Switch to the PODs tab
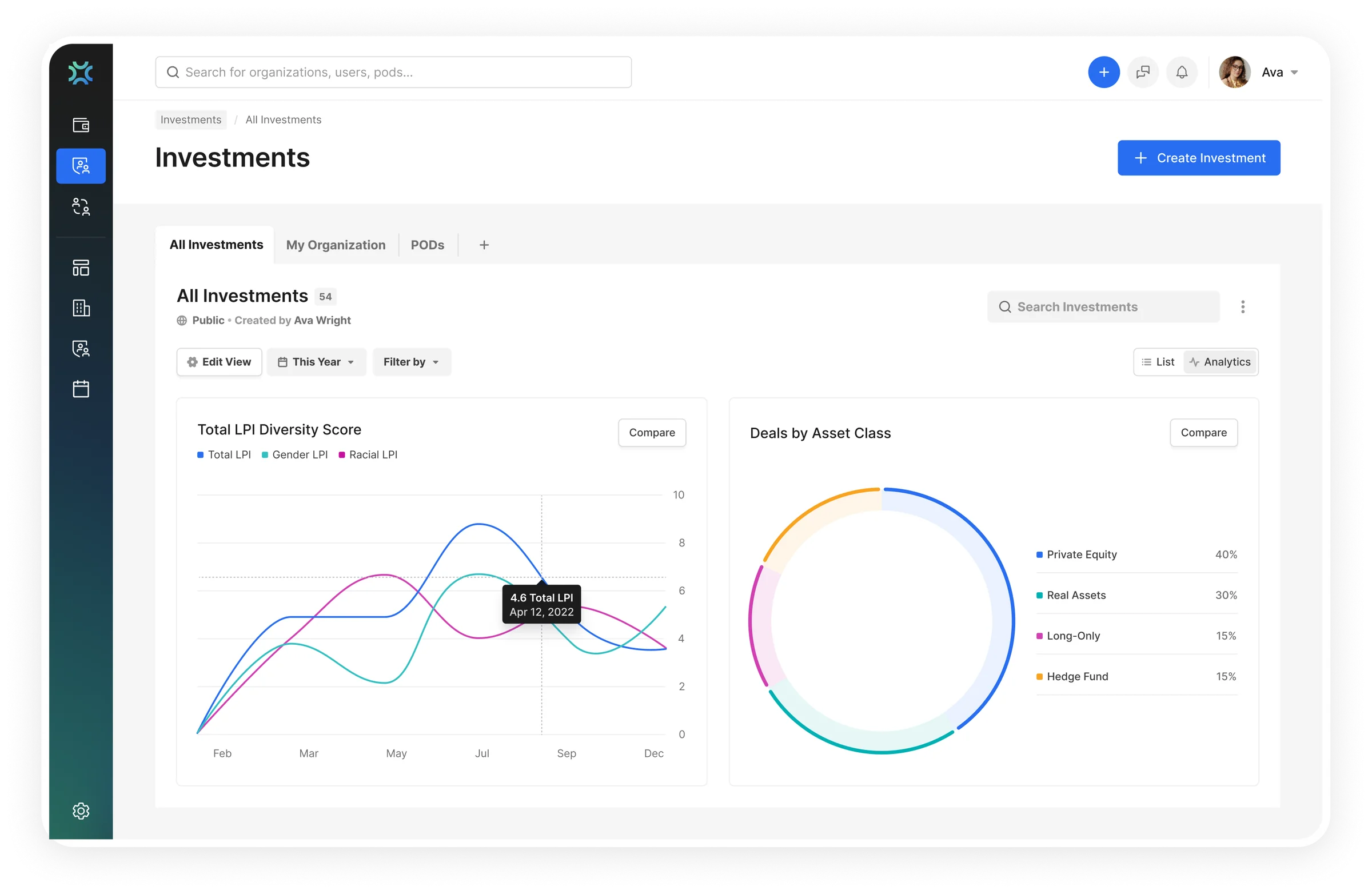 pos(427,245)
